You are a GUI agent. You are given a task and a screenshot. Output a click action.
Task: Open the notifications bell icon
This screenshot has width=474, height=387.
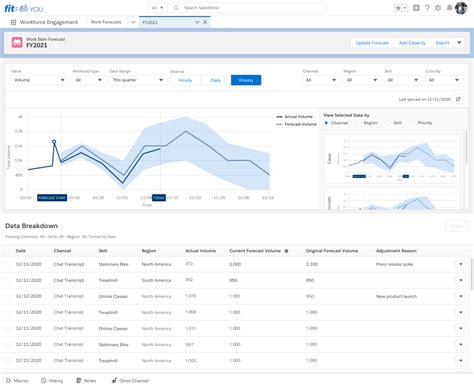pyautogui.click(x=449, y=8)
